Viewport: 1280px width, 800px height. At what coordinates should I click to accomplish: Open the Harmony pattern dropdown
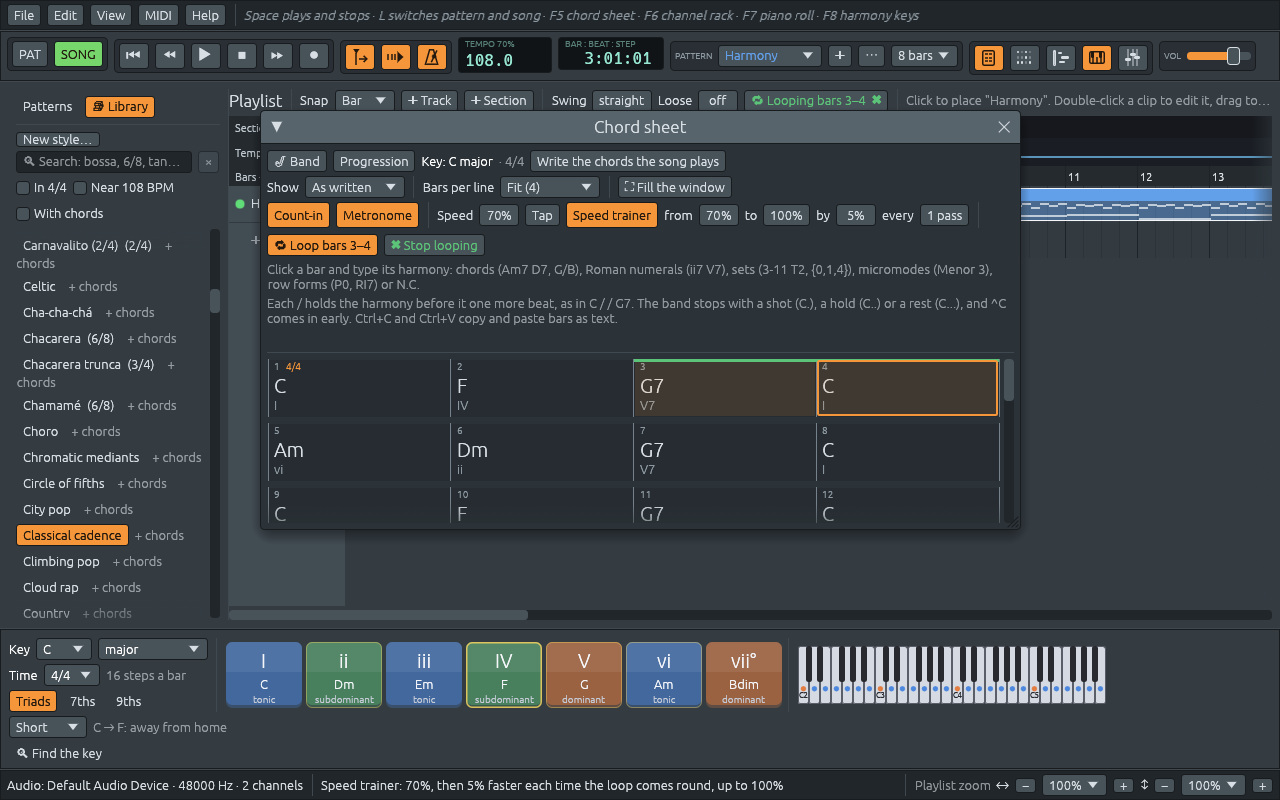coord(770,56)
